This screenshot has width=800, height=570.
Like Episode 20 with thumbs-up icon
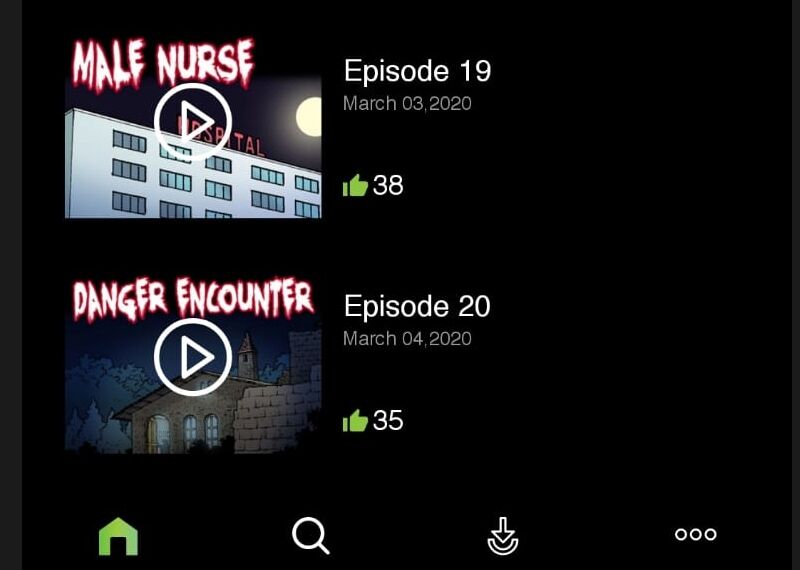point(355,420)
